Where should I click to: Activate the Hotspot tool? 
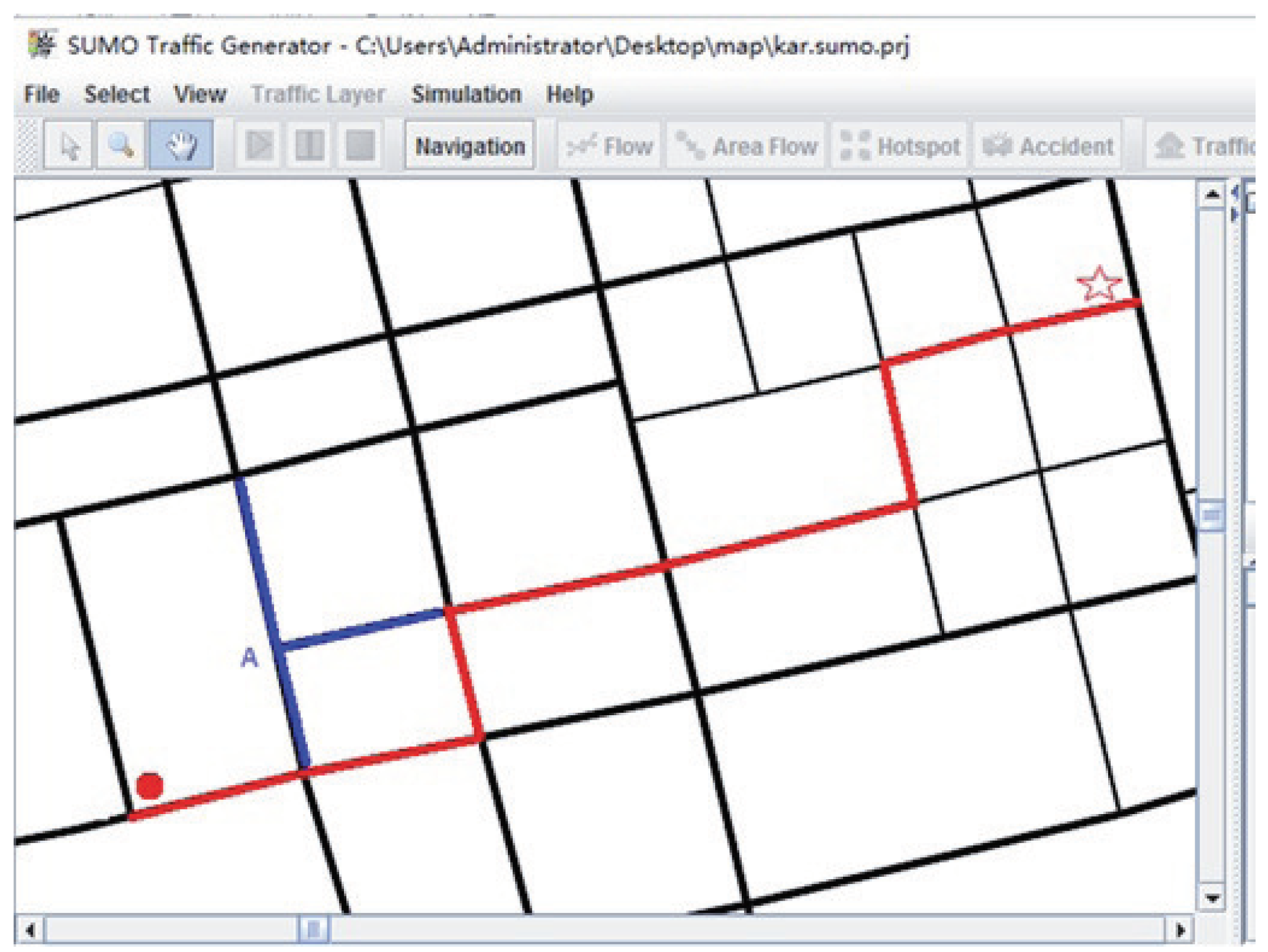point(900,146)
